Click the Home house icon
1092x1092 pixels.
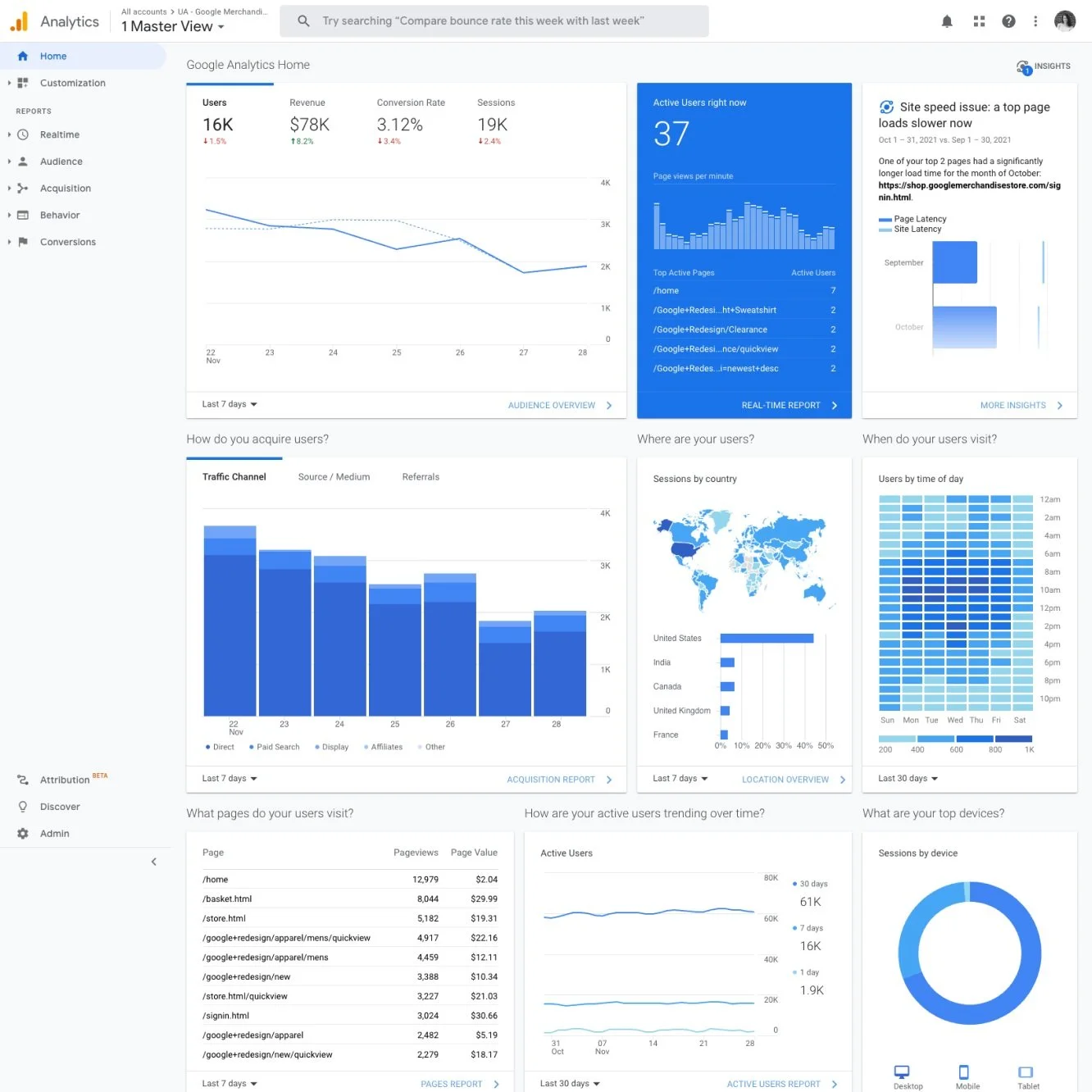23,56
